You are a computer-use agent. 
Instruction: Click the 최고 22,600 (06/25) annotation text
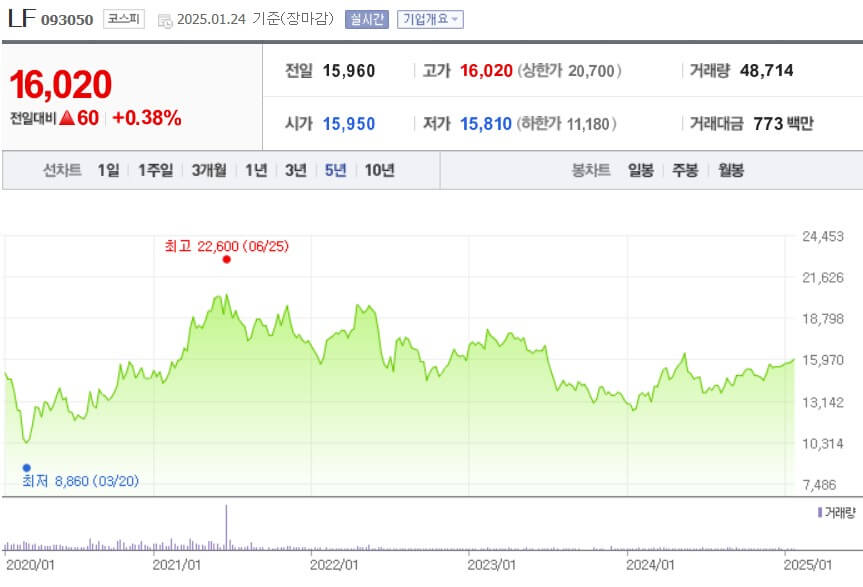point(227,246)
